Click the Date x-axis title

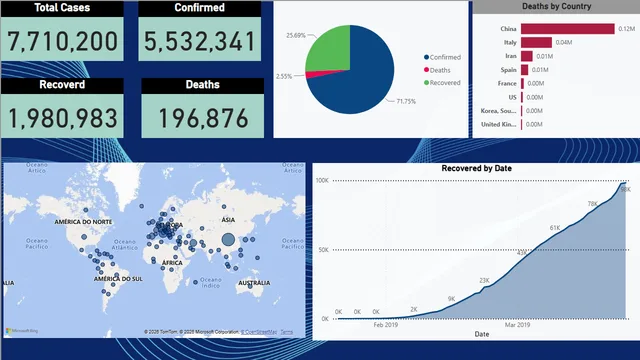pos(482,334)
